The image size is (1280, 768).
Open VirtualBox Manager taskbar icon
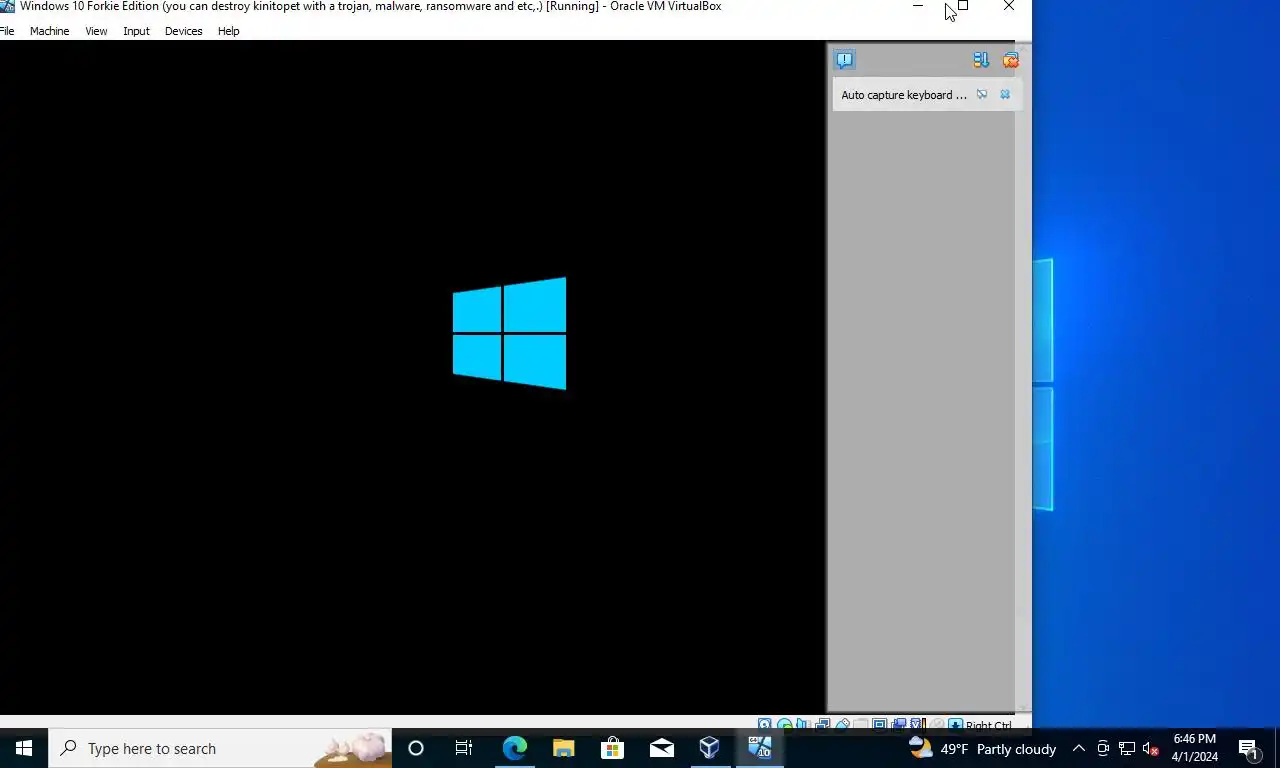[710, 748]
